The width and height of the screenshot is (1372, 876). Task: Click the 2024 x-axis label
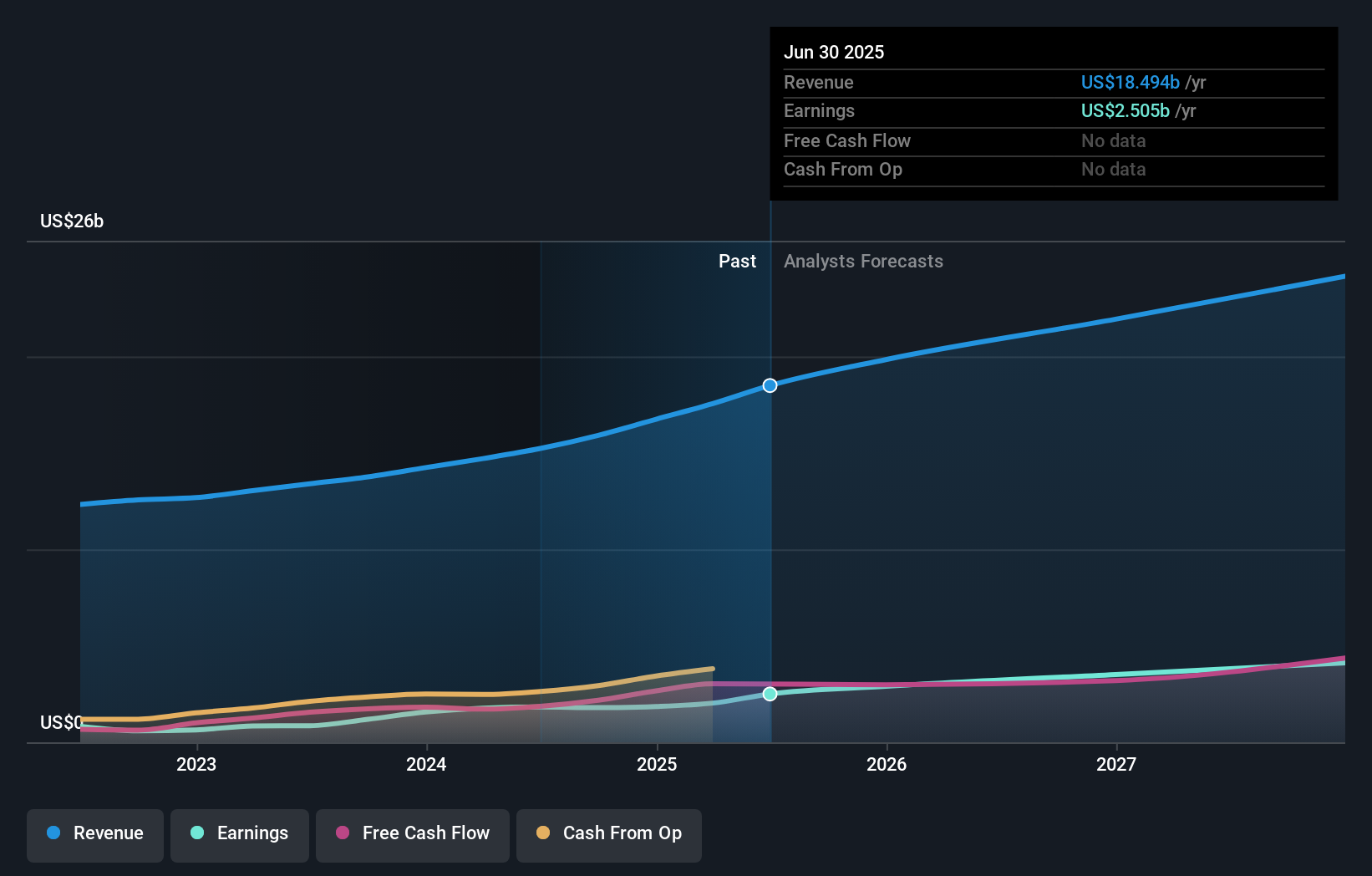(x=426, y=764)
